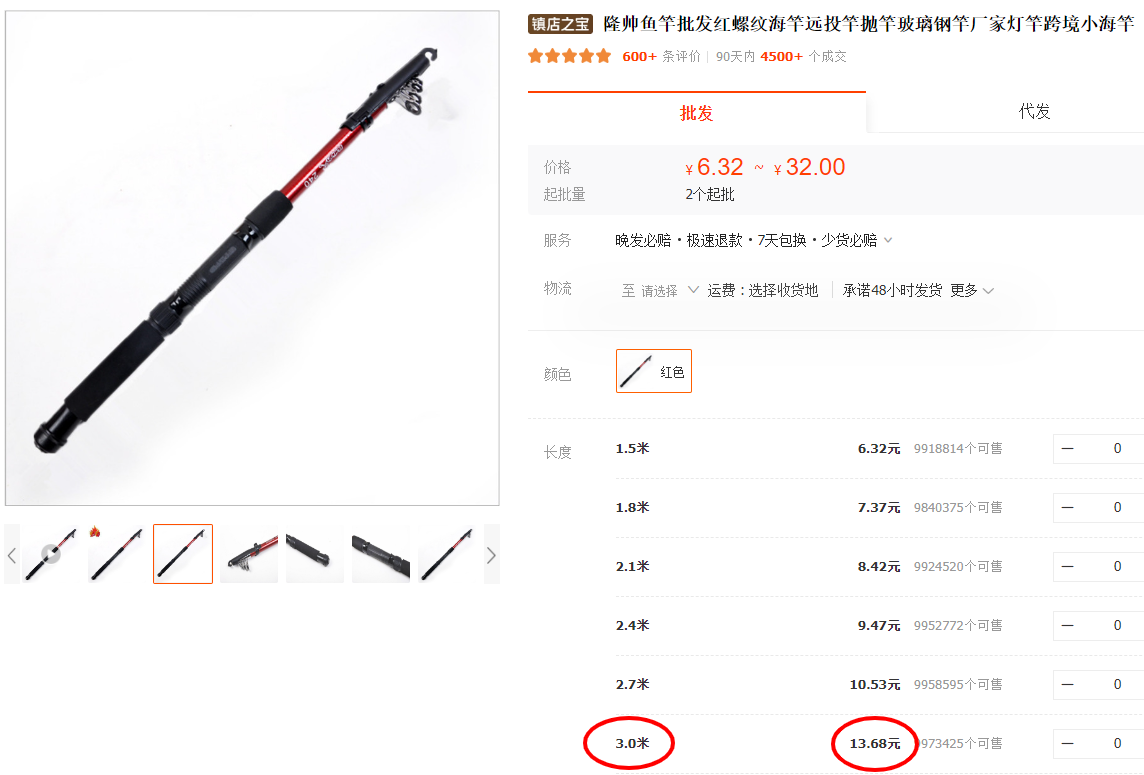
Task: Open the 请选择 destination dropdown
Action: point(660,290)
